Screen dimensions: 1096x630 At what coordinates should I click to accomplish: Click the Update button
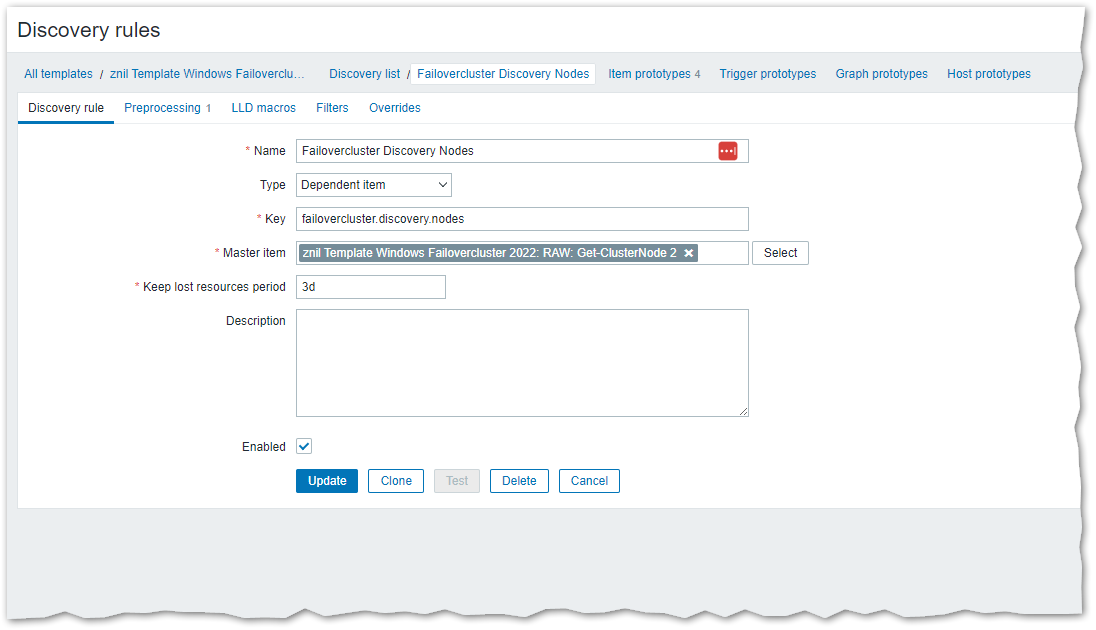[327, 481]
